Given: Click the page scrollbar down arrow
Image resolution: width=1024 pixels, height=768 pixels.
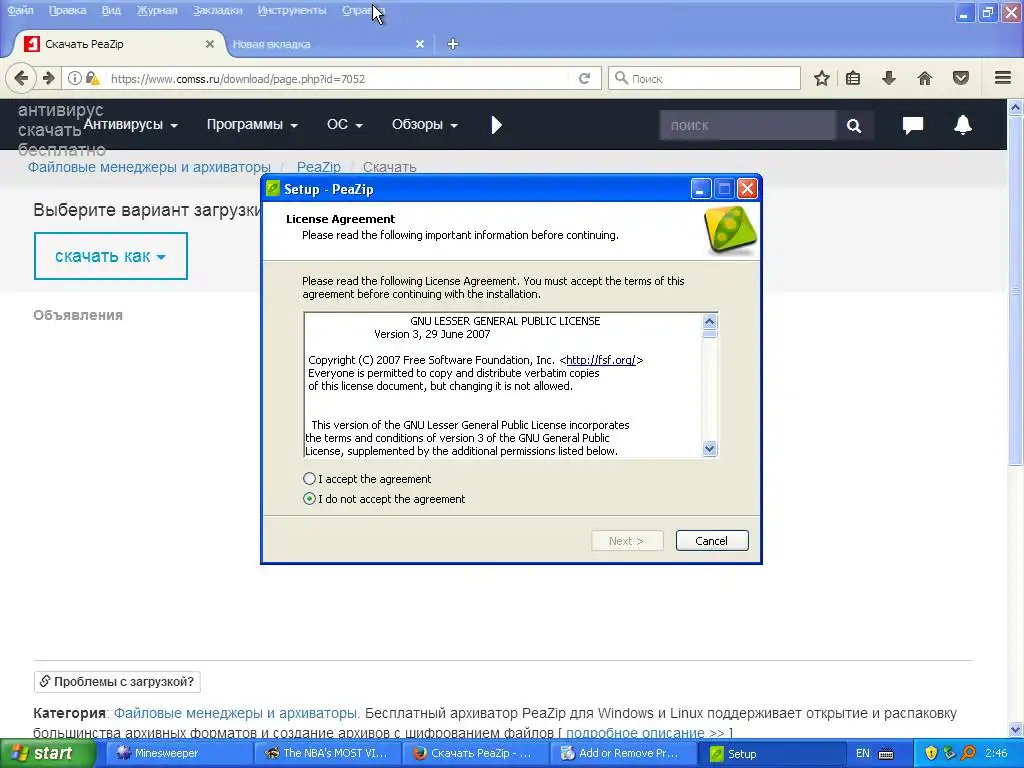Looking at the screenshot, I should pyautogui.click(x=1016, y=729).
